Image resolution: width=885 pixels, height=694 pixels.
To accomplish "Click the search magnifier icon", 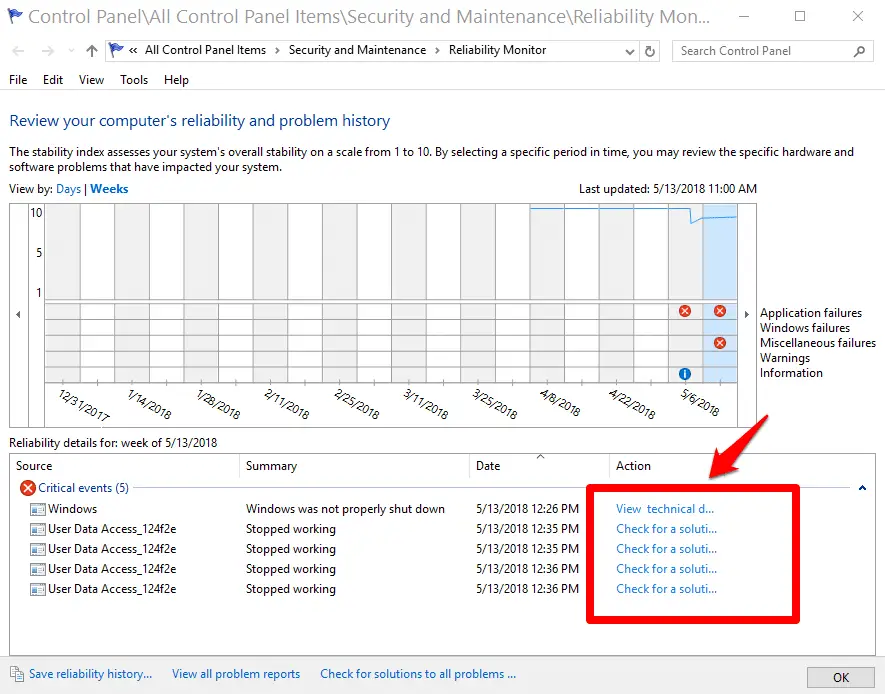I will coord(859,51).
